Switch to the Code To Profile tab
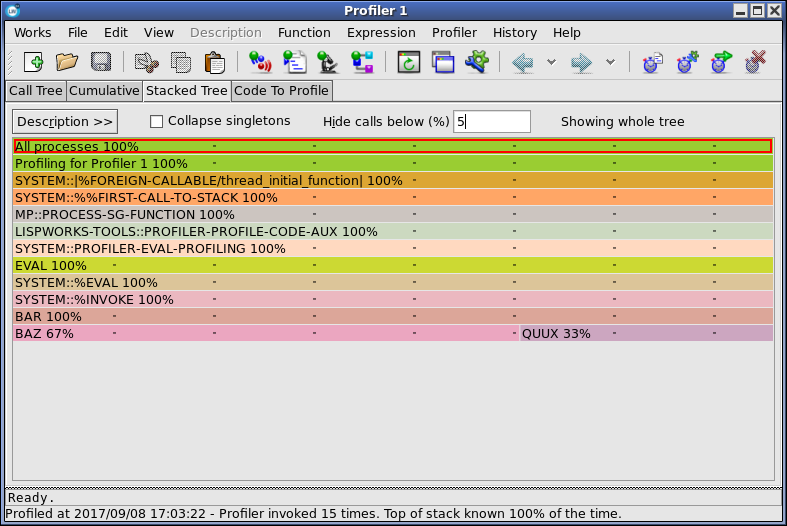The image size is (787, 526). pos(281,91)
